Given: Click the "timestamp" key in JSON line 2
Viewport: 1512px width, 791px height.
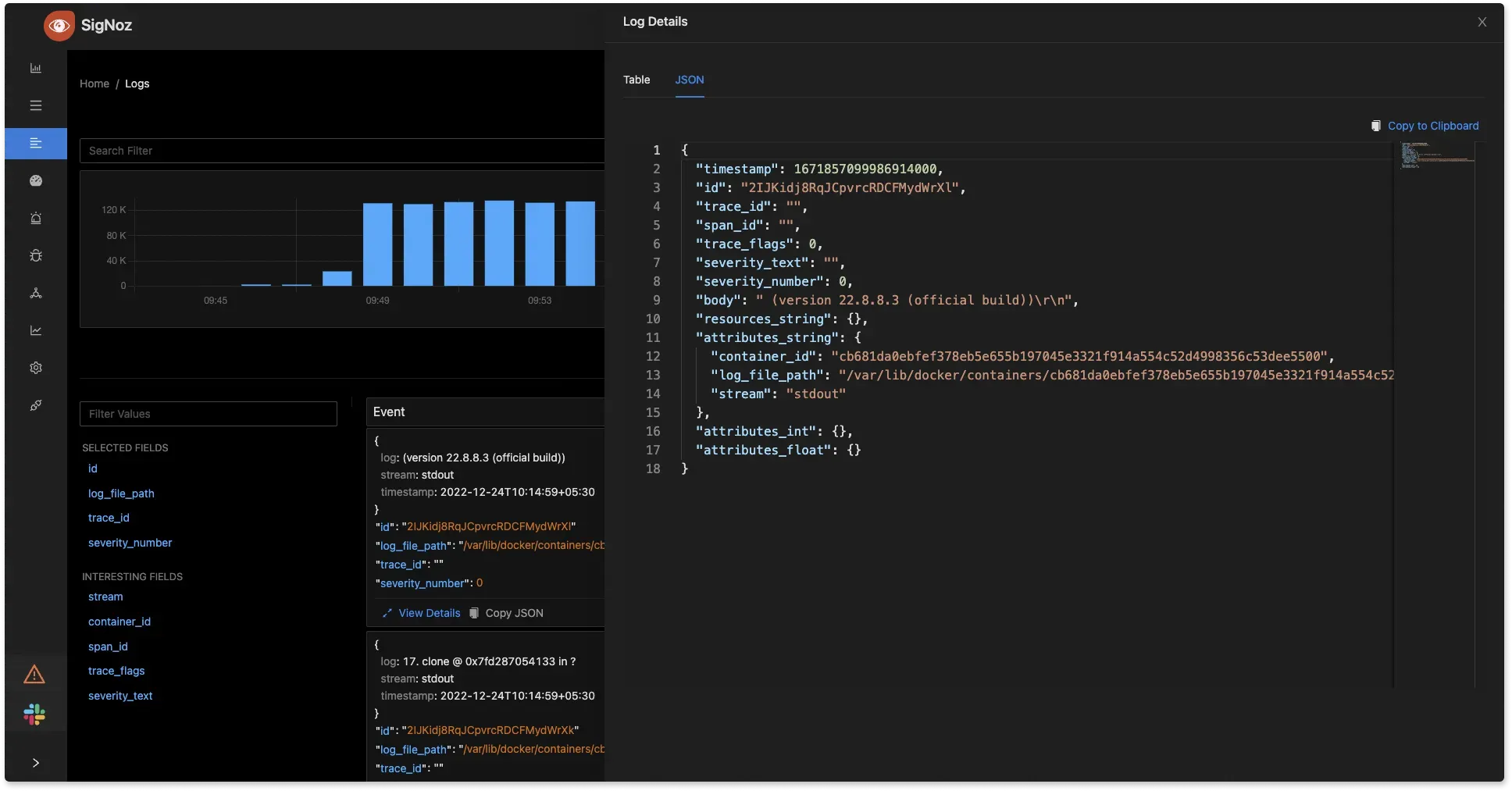Looking at the screenshot, I should [x=737, y=169].
